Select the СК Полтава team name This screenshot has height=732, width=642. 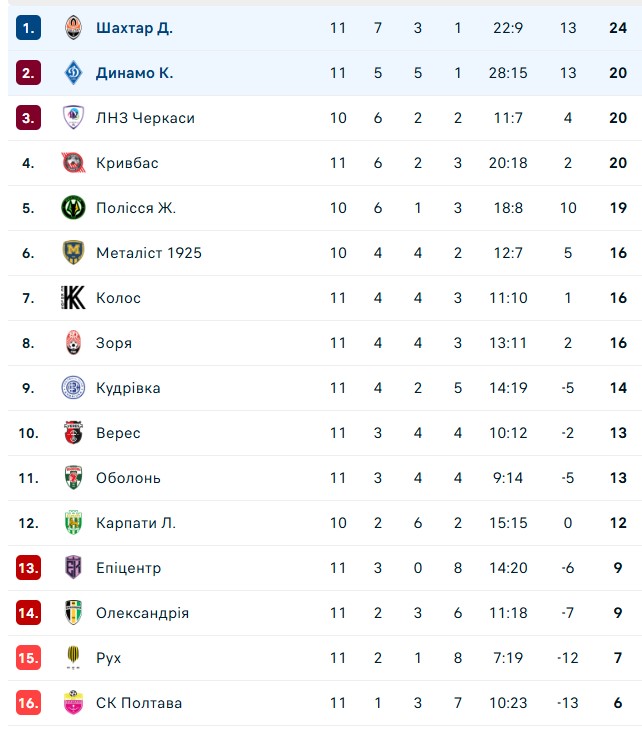click(139, 703)
